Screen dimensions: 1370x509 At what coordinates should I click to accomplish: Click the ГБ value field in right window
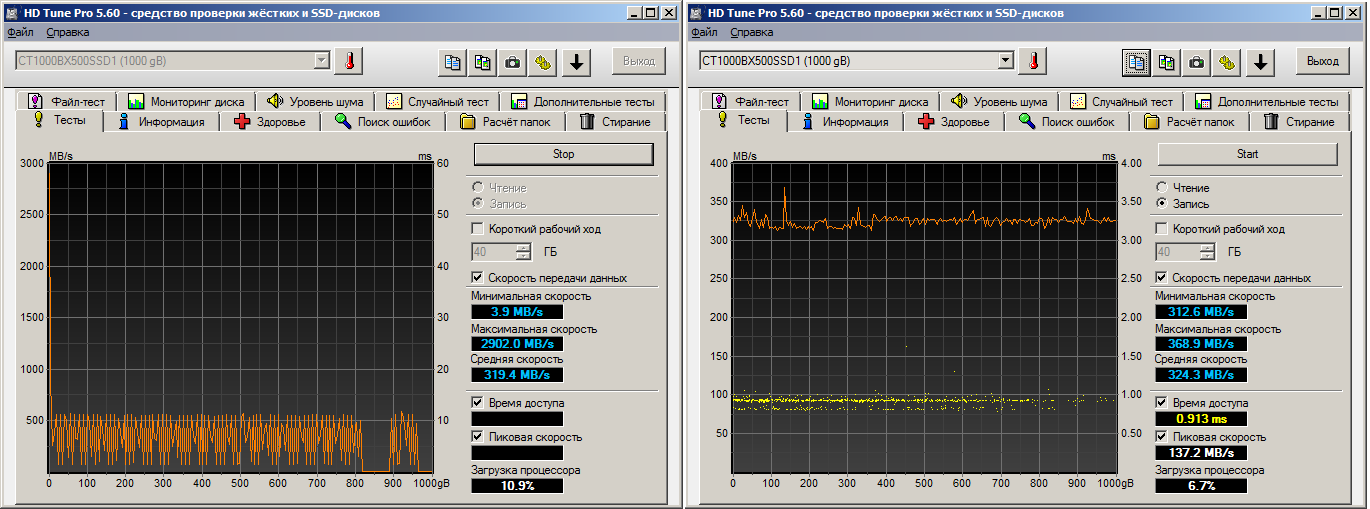pos(1177,252)
